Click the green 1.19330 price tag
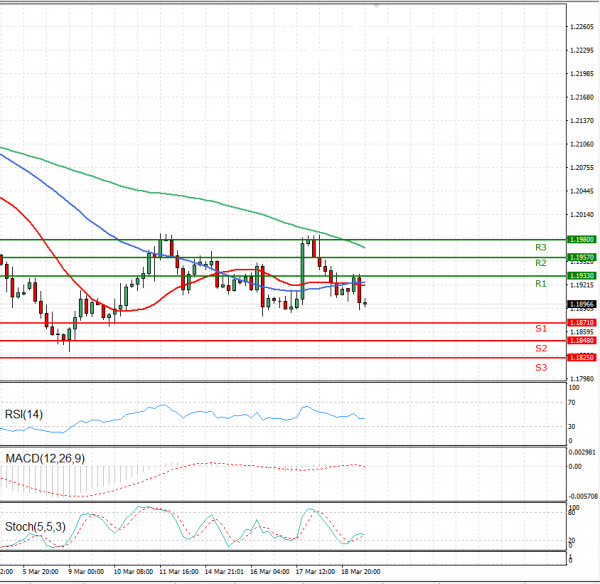The height and width of the screenshot is (584, 600). (582, 276)
